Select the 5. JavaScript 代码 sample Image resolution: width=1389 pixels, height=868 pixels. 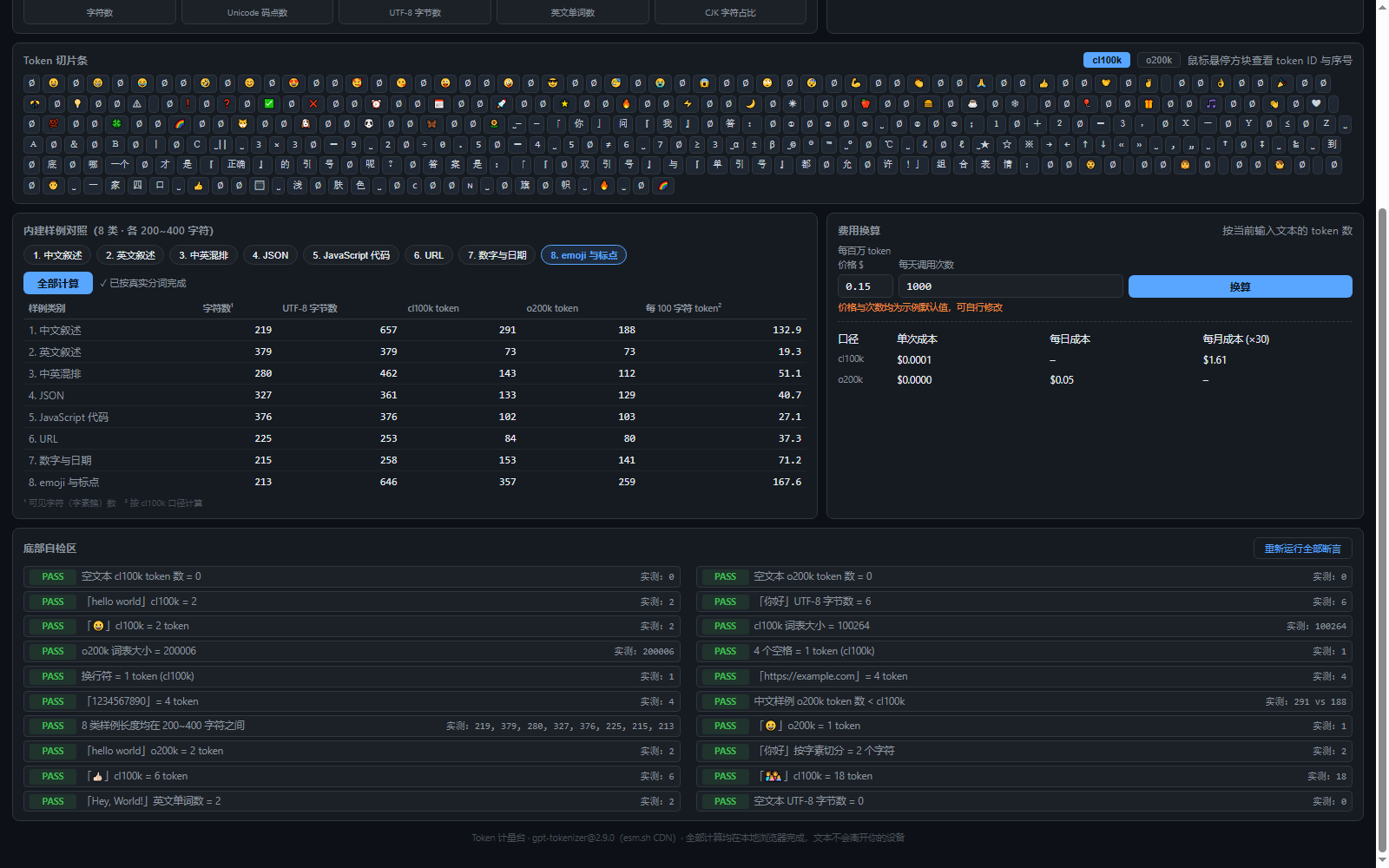click(x=351, y=255)
